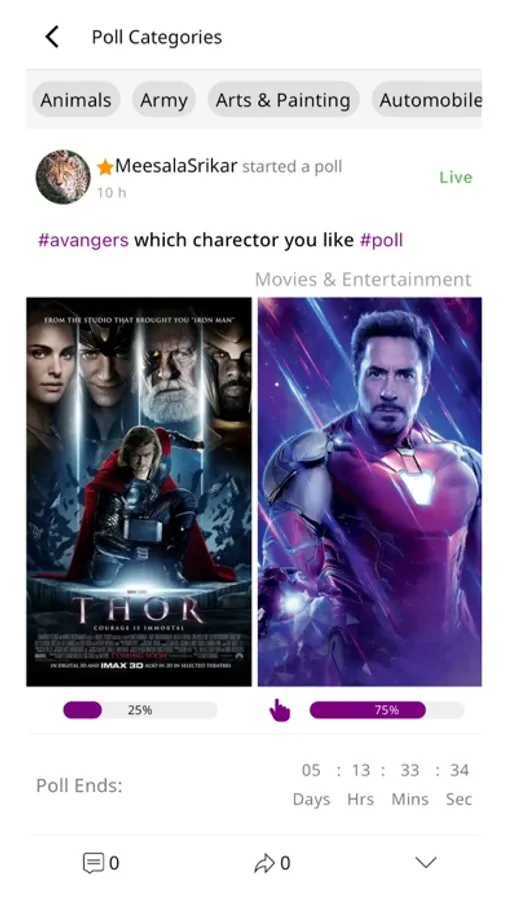The height and width of the screenshot is (900, 507).
Task: Pick the Automobile category chip
Action: [427, 100]
